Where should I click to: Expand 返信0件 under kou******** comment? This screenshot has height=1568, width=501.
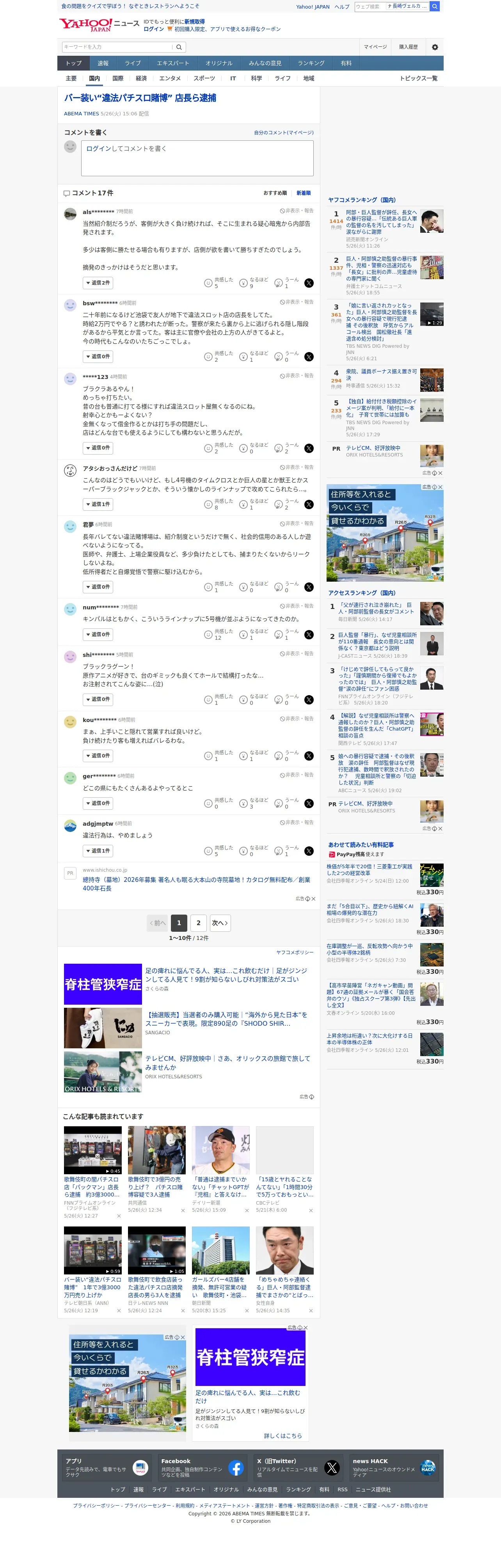point(98,756)
